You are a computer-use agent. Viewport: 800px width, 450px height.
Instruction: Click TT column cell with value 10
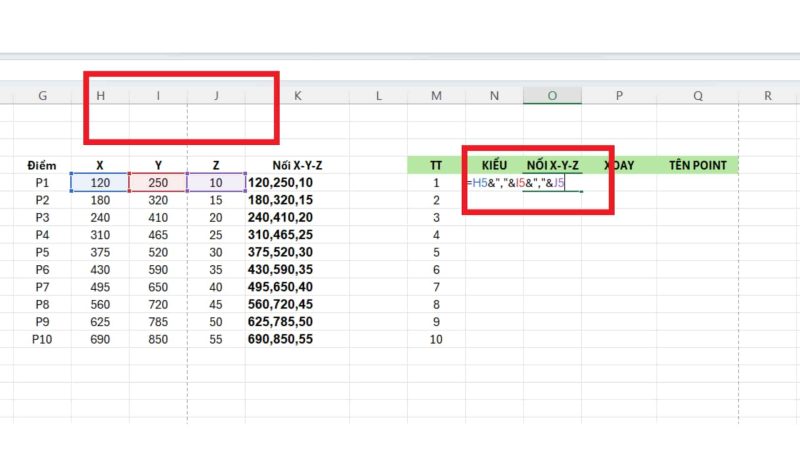click(436, 339)
